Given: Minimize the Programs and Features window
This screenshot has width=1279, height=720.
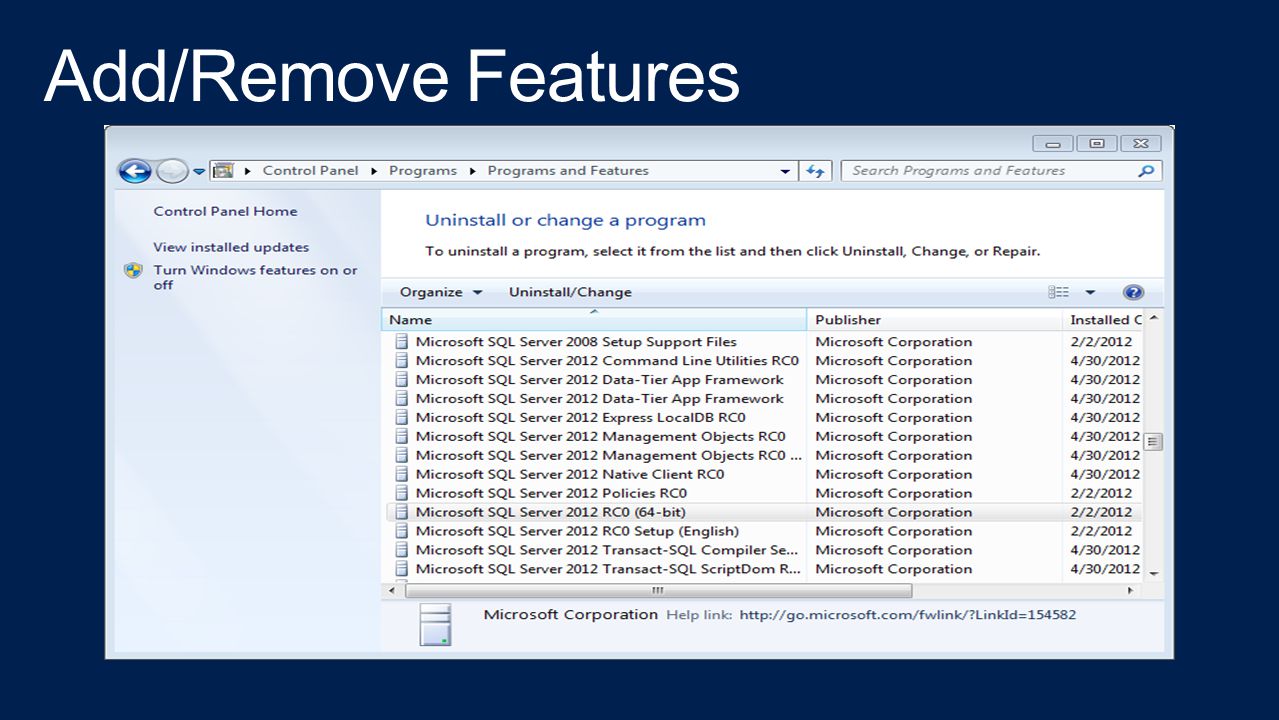Looking at the screenshot, I should [x=1053, y=144].
